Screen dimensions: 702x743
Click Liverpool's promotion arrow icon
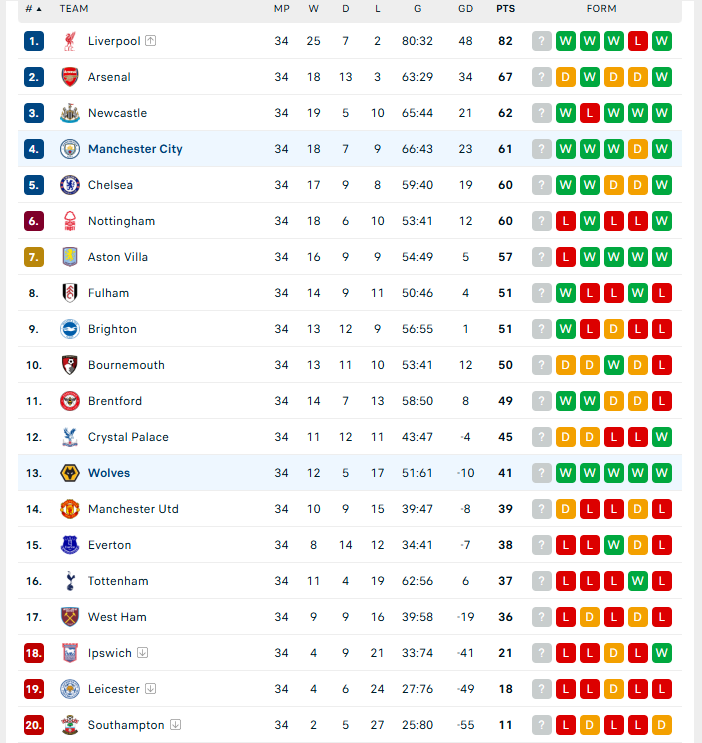(x=150, y=41)
